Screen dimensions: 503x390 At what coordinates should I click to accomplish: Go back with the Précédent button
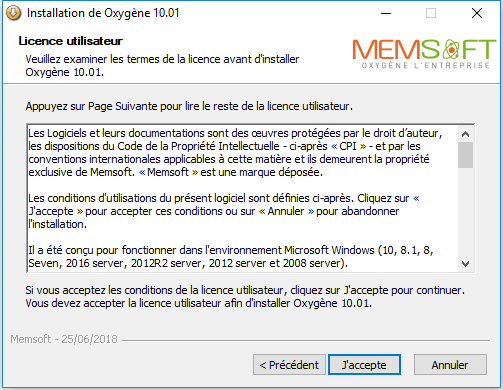tap(289, 365)
